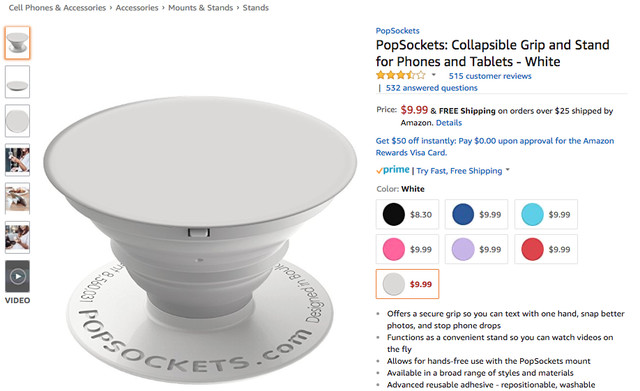640x391 pixels.
Task: Select the first expanded PopSocket thumbnail
Action: [x=17, y=43]
